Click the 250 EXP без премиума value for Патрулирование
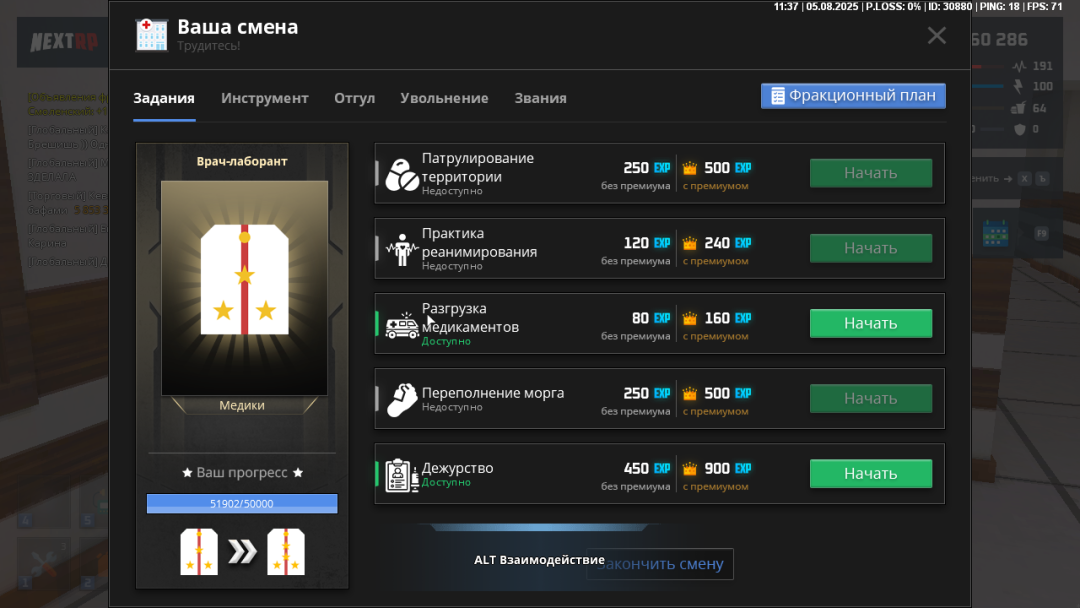The width and height of the screenshot is (1080, 608). point(646,168)
